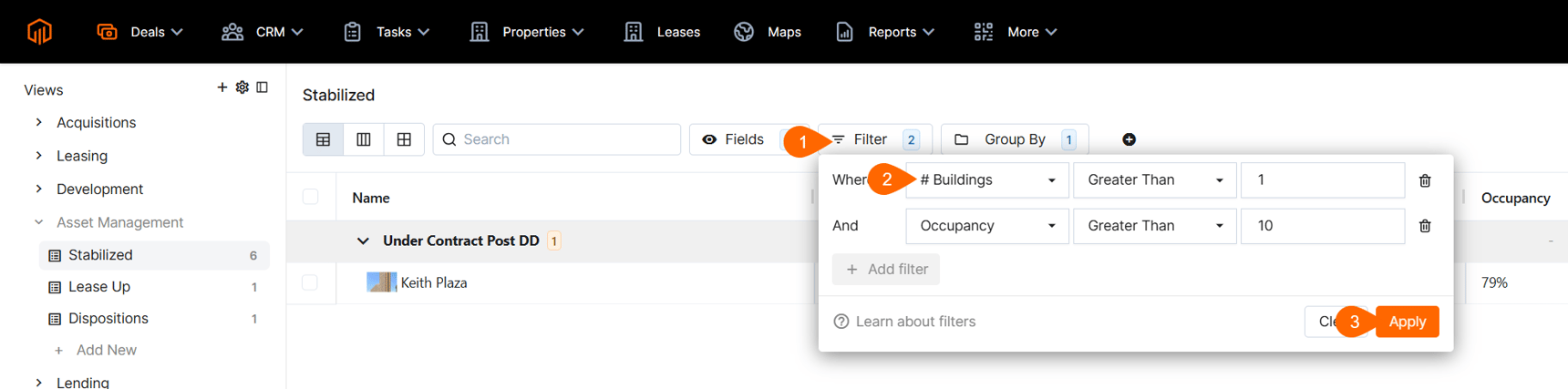Switch to grid card layout
The width and height of the screenshot is (1568, 389).
pos(404,139)
